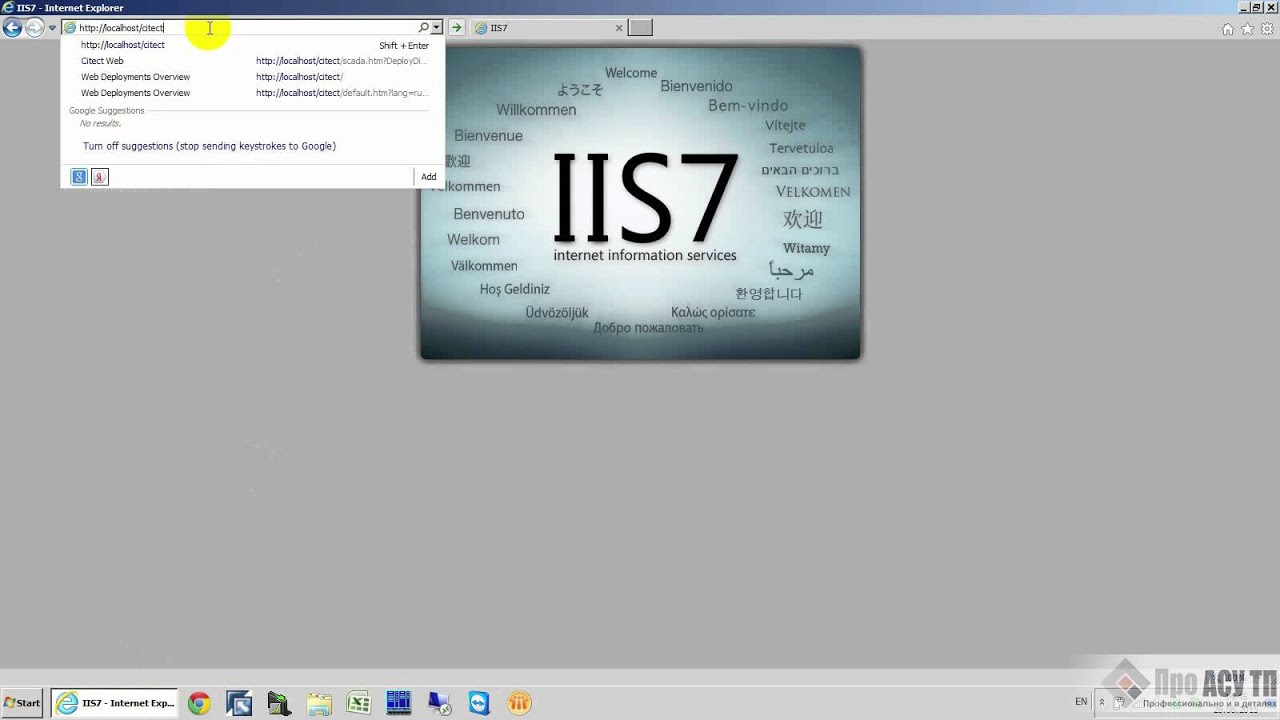
Task: Open the orange round taskbar application icon
Action: (519, 703)
